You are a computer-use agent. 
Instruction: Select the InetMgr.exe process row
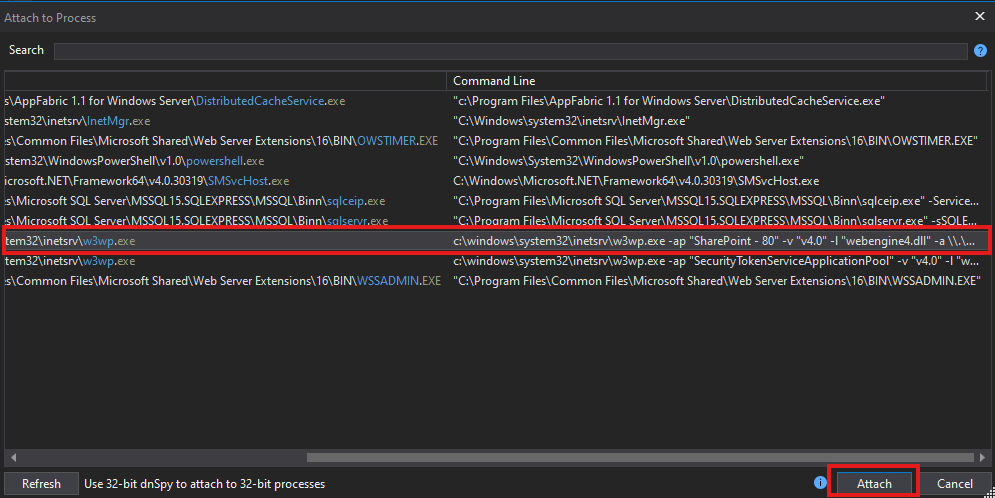(496, 121)
